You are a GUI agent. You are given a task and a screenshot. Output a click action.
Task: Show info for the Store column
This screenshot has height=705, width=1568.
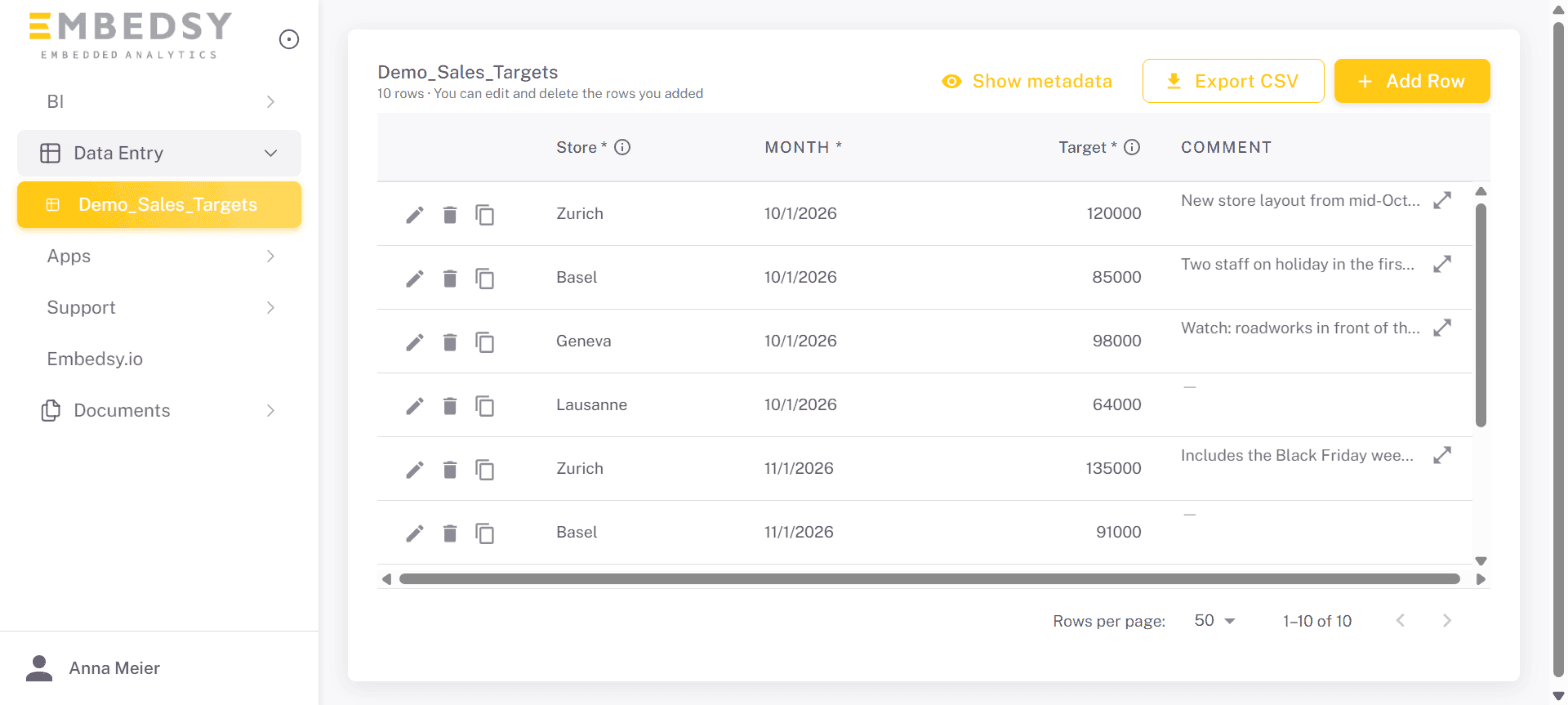pos(622,147)
